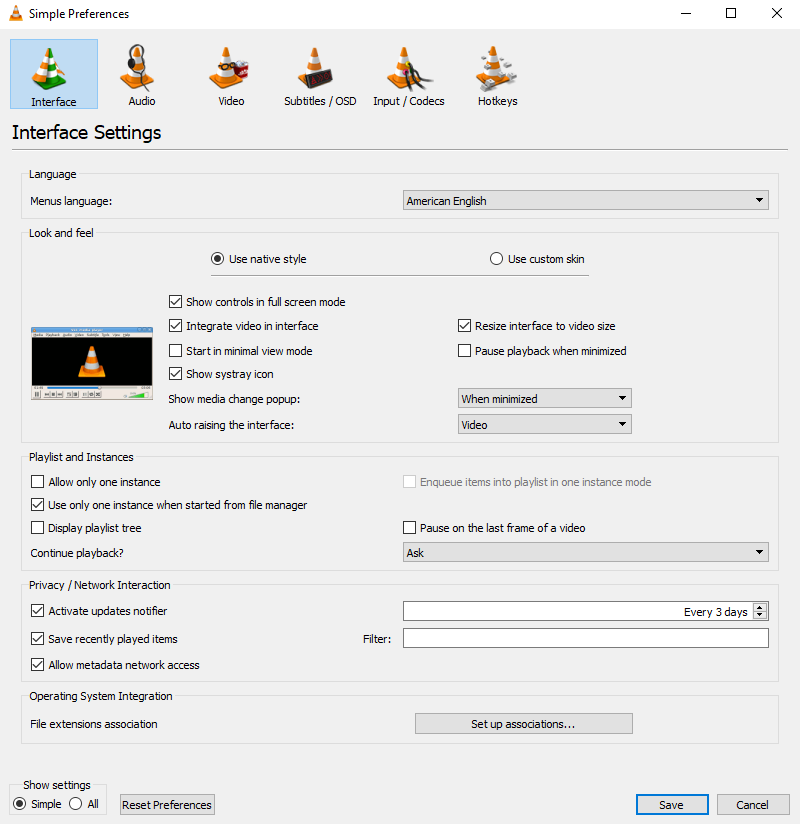The image size is (800, 824).
Task: Open the Hotkeys settings category
Action: [497, 74]
